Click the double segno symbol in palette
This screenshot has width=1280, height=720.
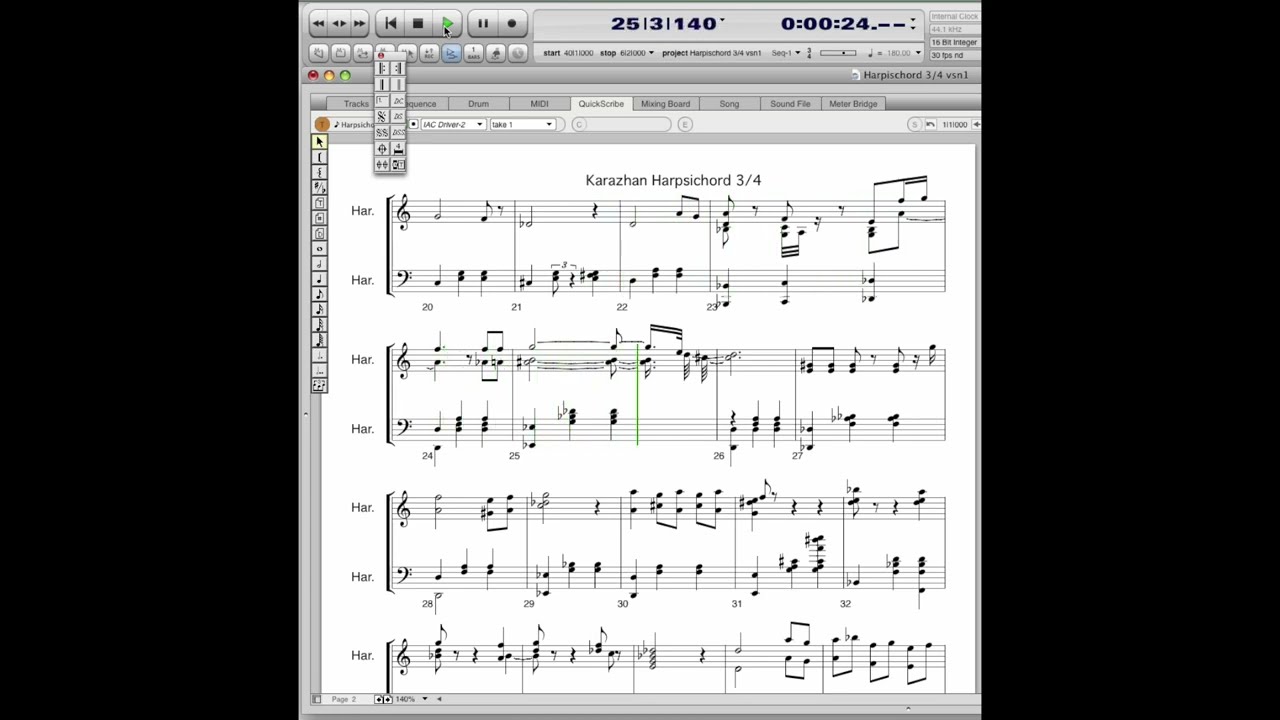[382, 132]
